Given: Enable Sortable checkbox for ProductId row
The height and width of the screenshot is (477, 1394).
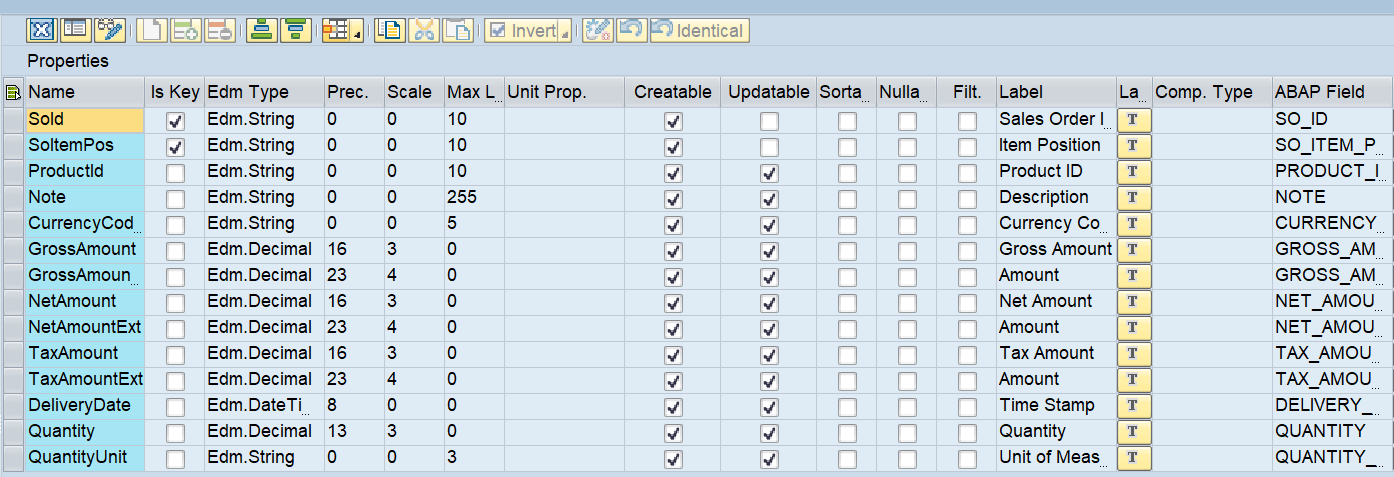Looking at the screenshot, I should point(847,172).
